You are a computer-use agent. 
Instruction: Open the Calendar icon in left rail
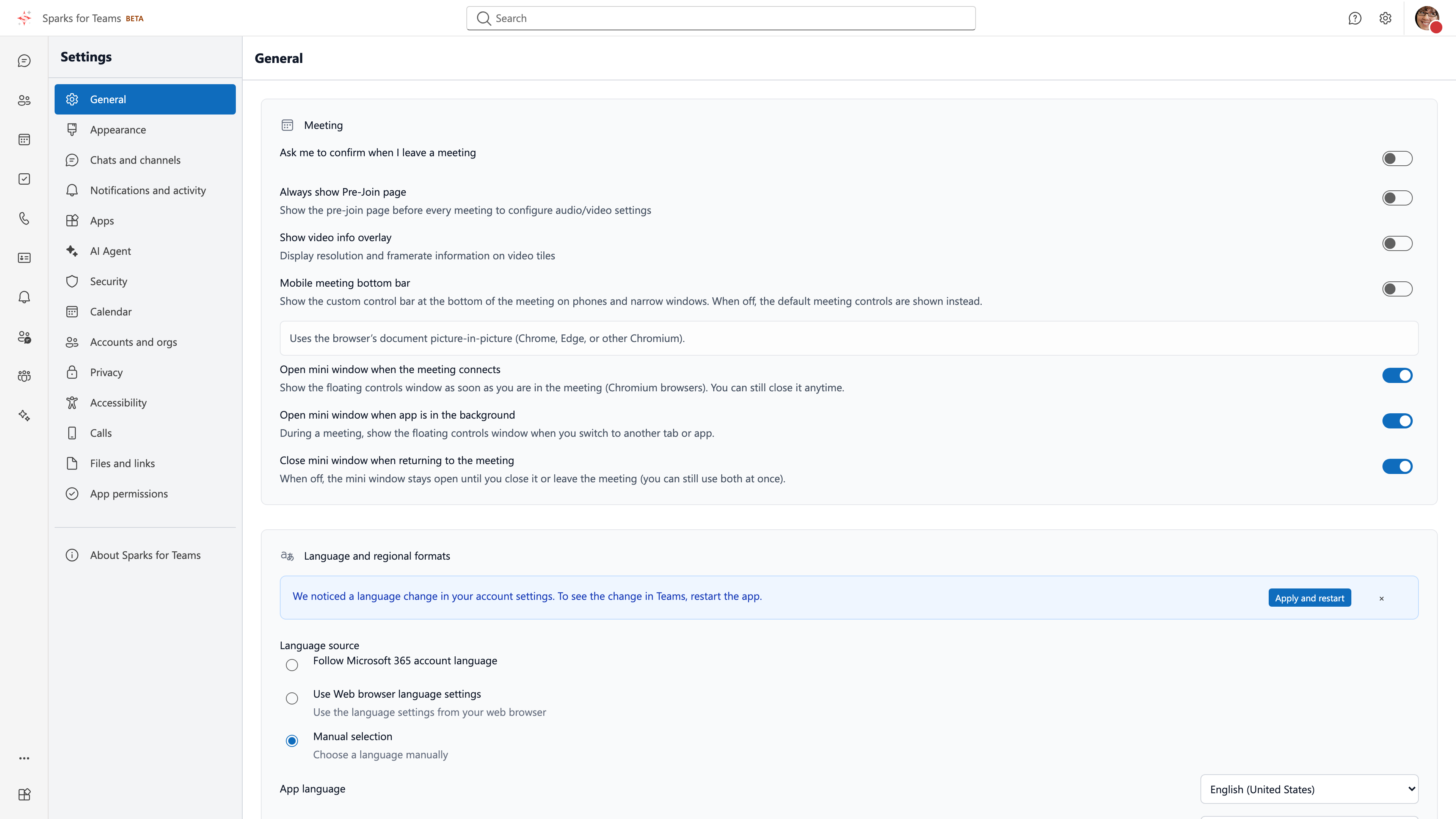click(x=24, y=140)
